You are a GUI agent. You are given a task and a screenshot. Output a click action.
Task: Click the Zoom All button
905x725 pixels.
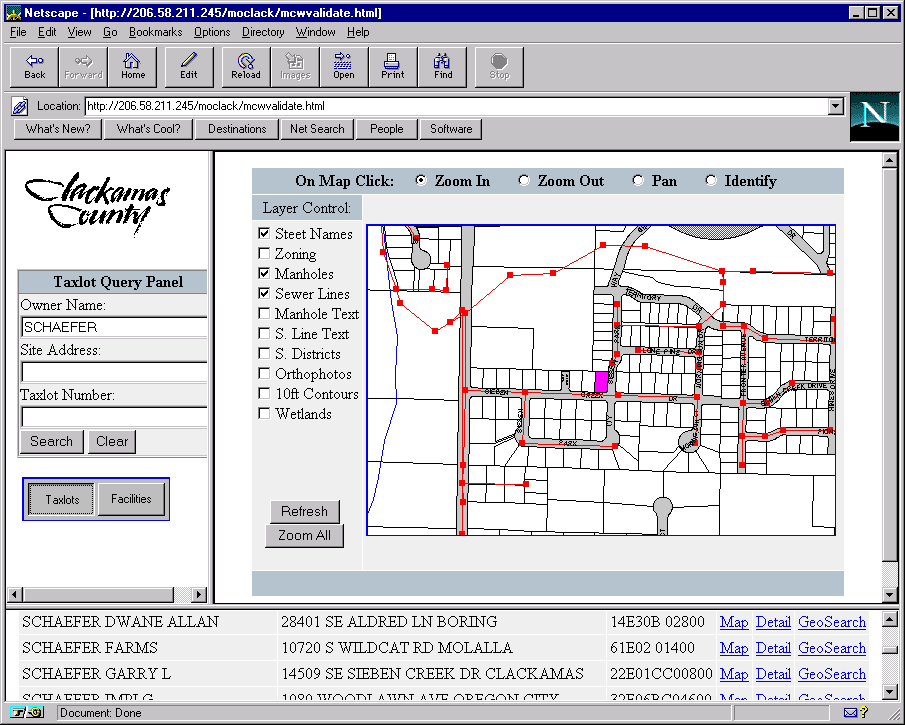pos(304,536)
